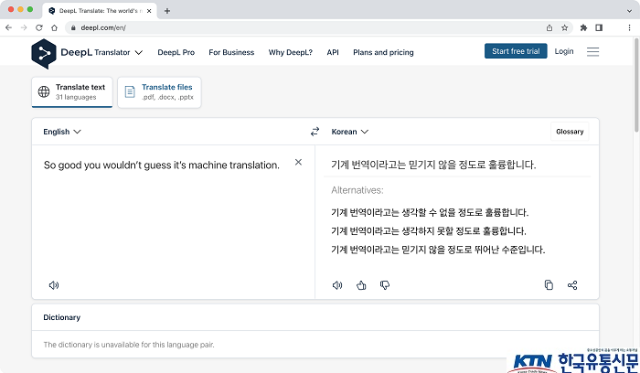Select the Translate text tab
Image resolution: width=640 pixels, height=373 pixels.
(72, 92)
